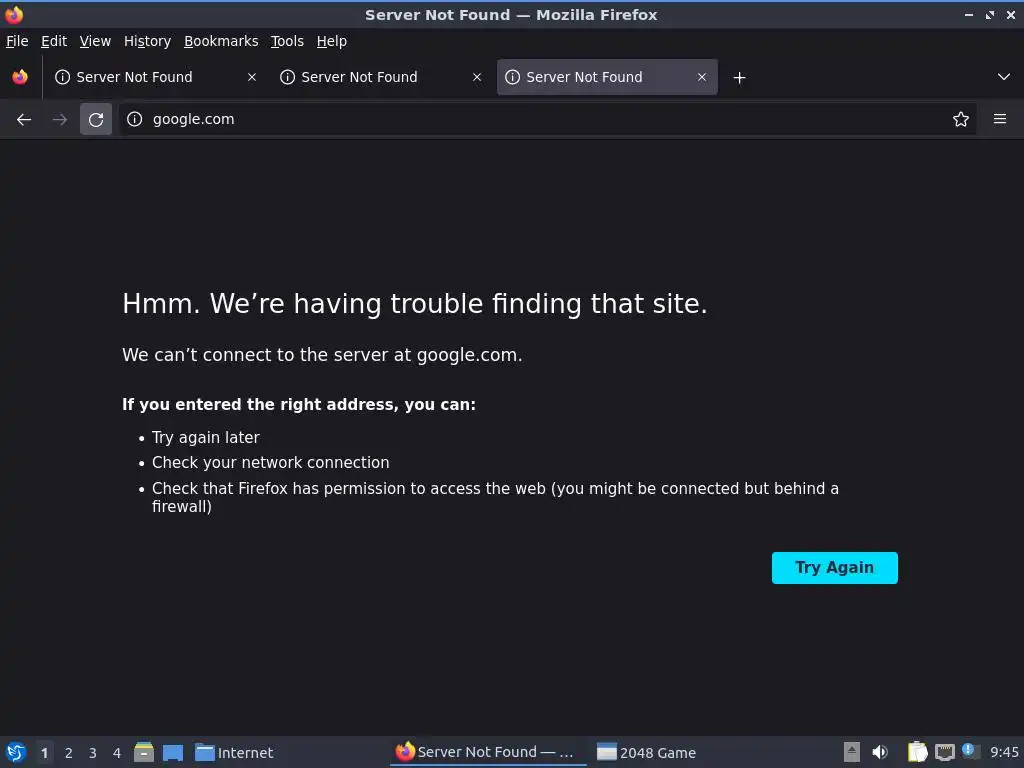Click the 'Check that Firefox has permission' bullet
1024x768 pixels.
pyautogui.click(x=495, y=497)
